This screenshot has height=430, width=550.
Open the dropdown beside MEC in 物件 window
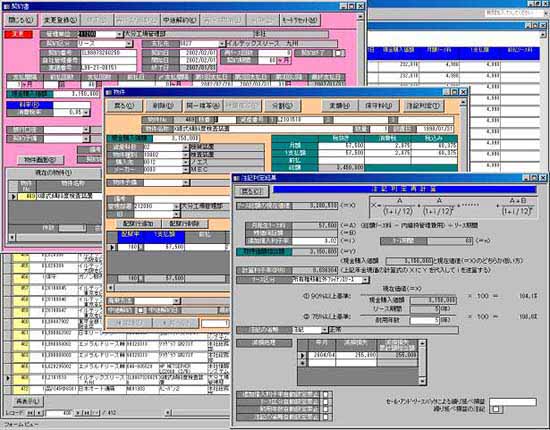pyautogui.click(x=186, y=170)
